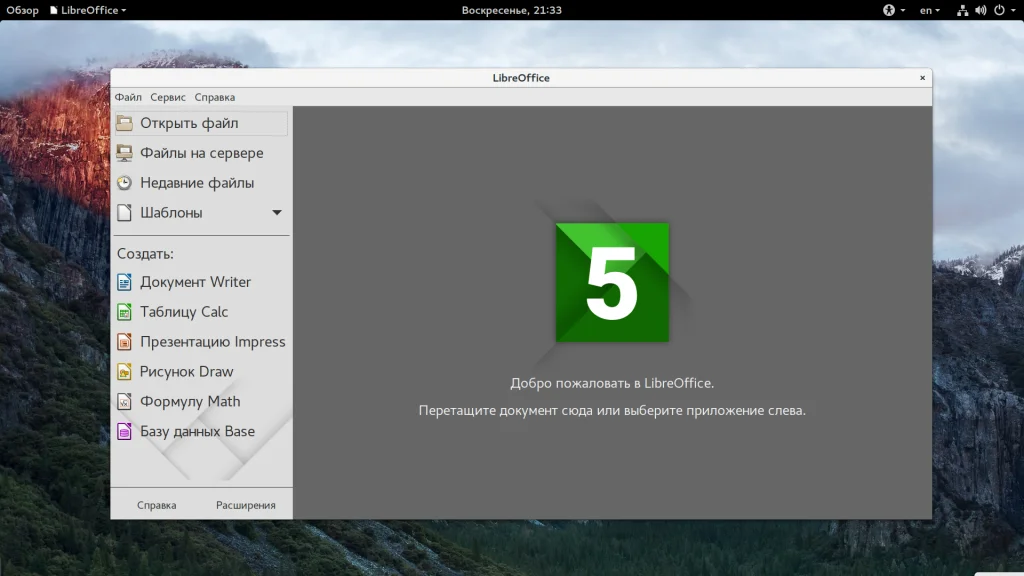The width and height of the screenshot is (1024, 576).
Task: Open the Сервис menu
Action: pos(168,97)
